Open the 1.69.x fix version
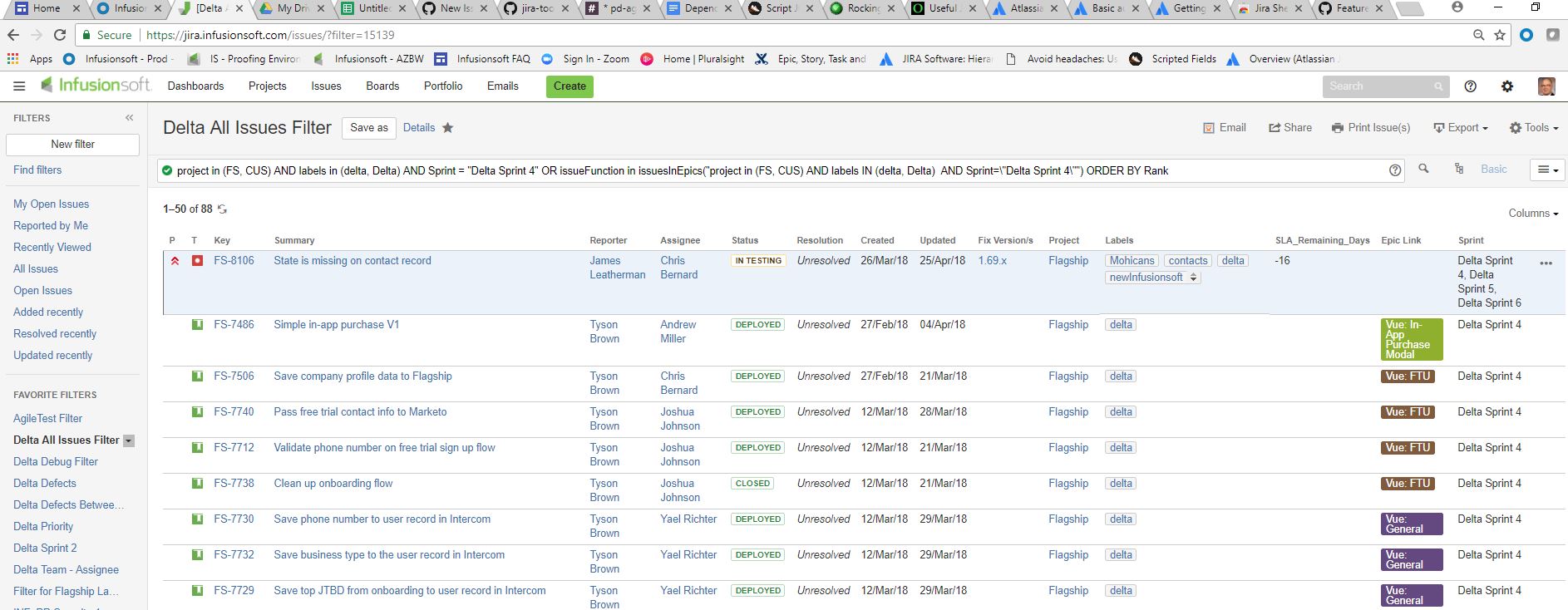Image resolution: width=1568 pixels, height=610 pixels. coord(992,261)
